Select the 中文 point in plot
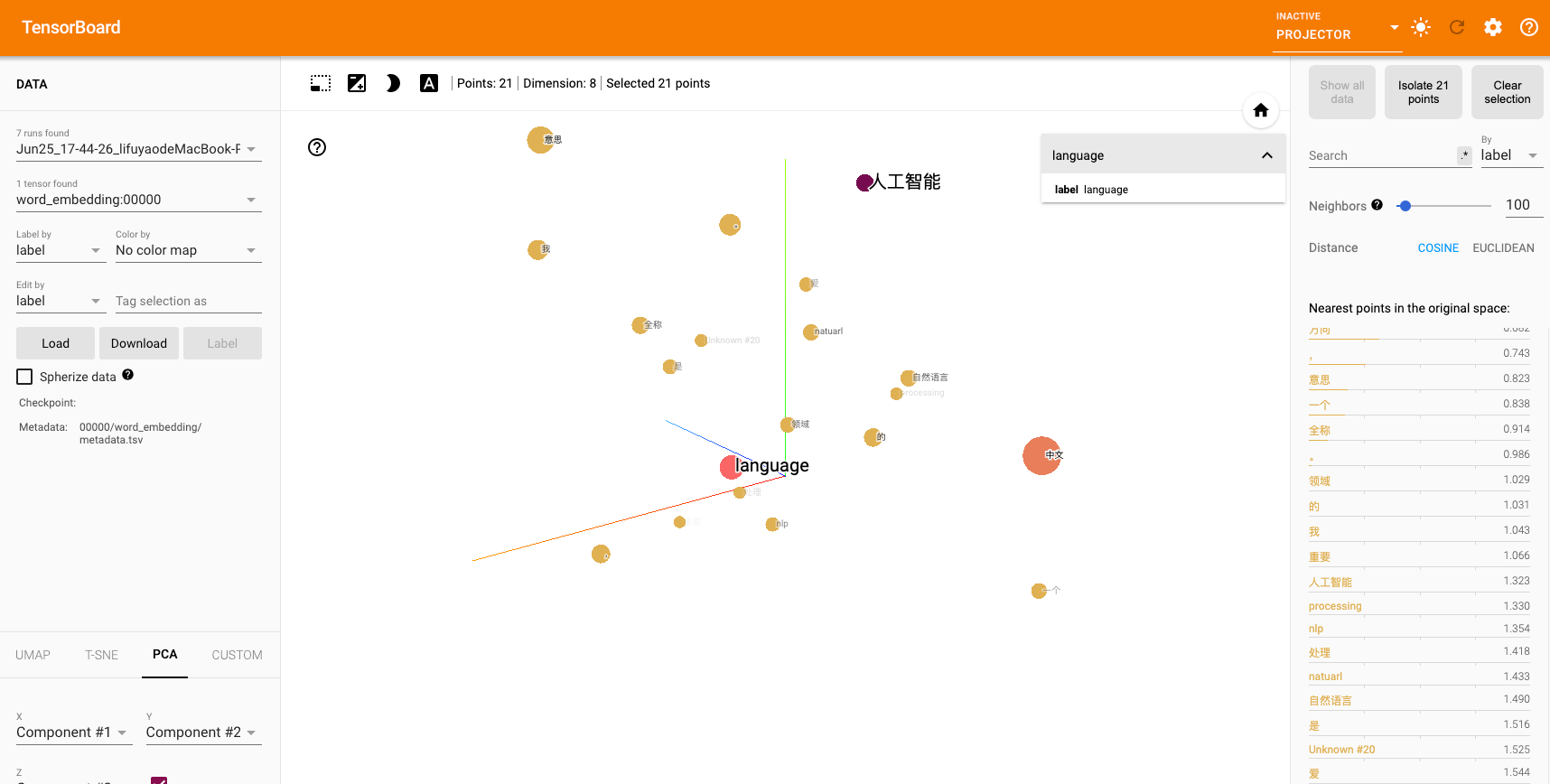Screen dimensions: 1550x784 point(1041,455)
